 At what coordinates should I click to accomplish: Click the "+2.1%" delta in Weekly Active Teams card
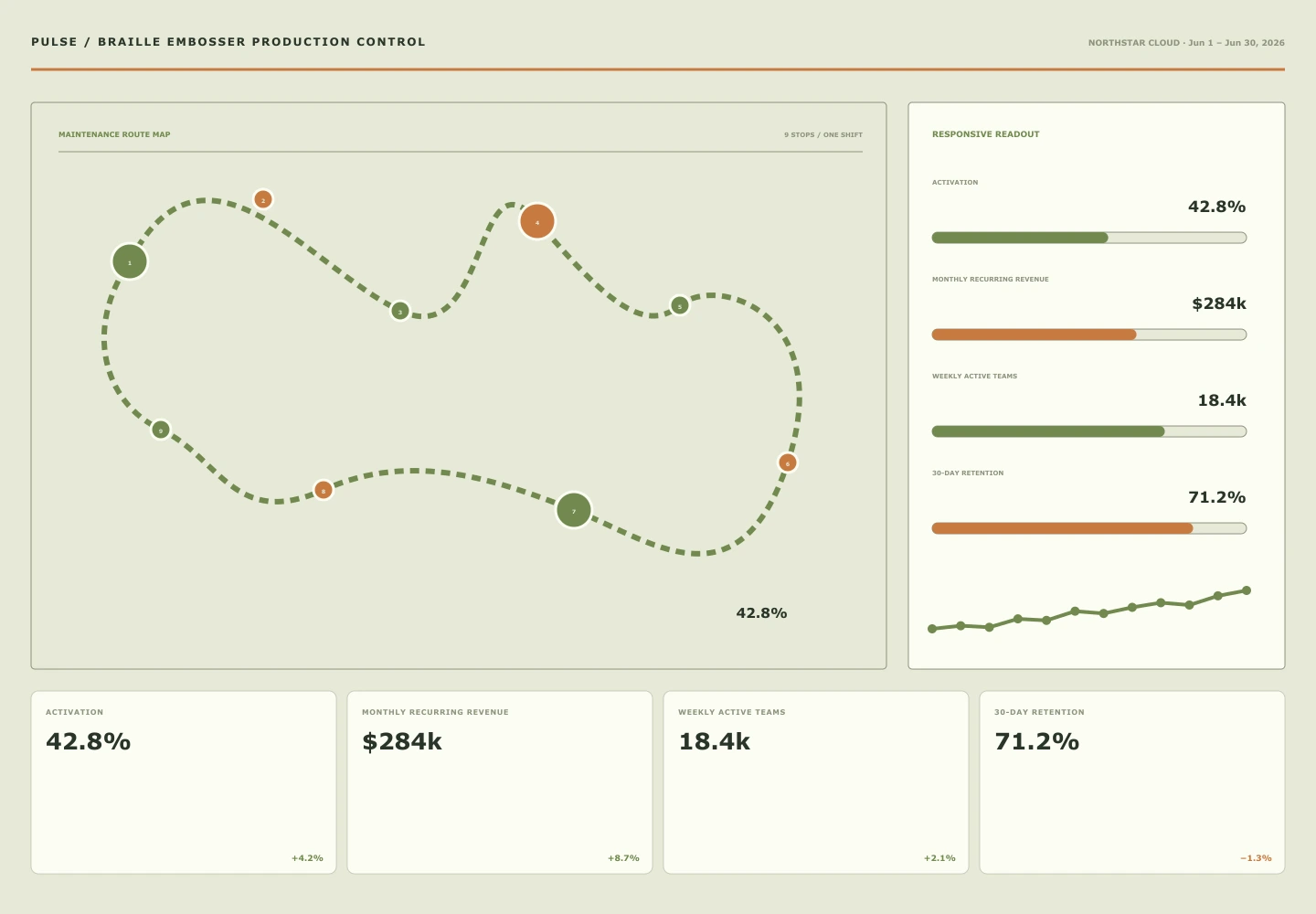tap(939, 858)
